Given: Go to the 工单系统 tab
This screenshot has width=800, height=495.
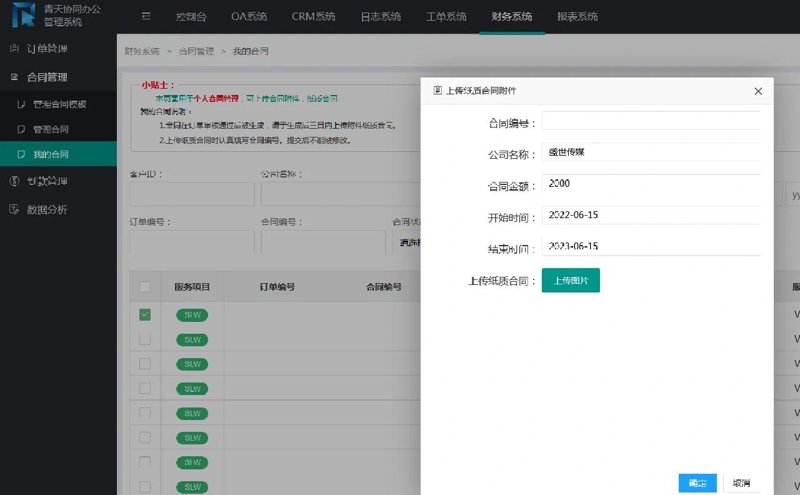Looking at the screenshot, I should [x=446, y=16].
